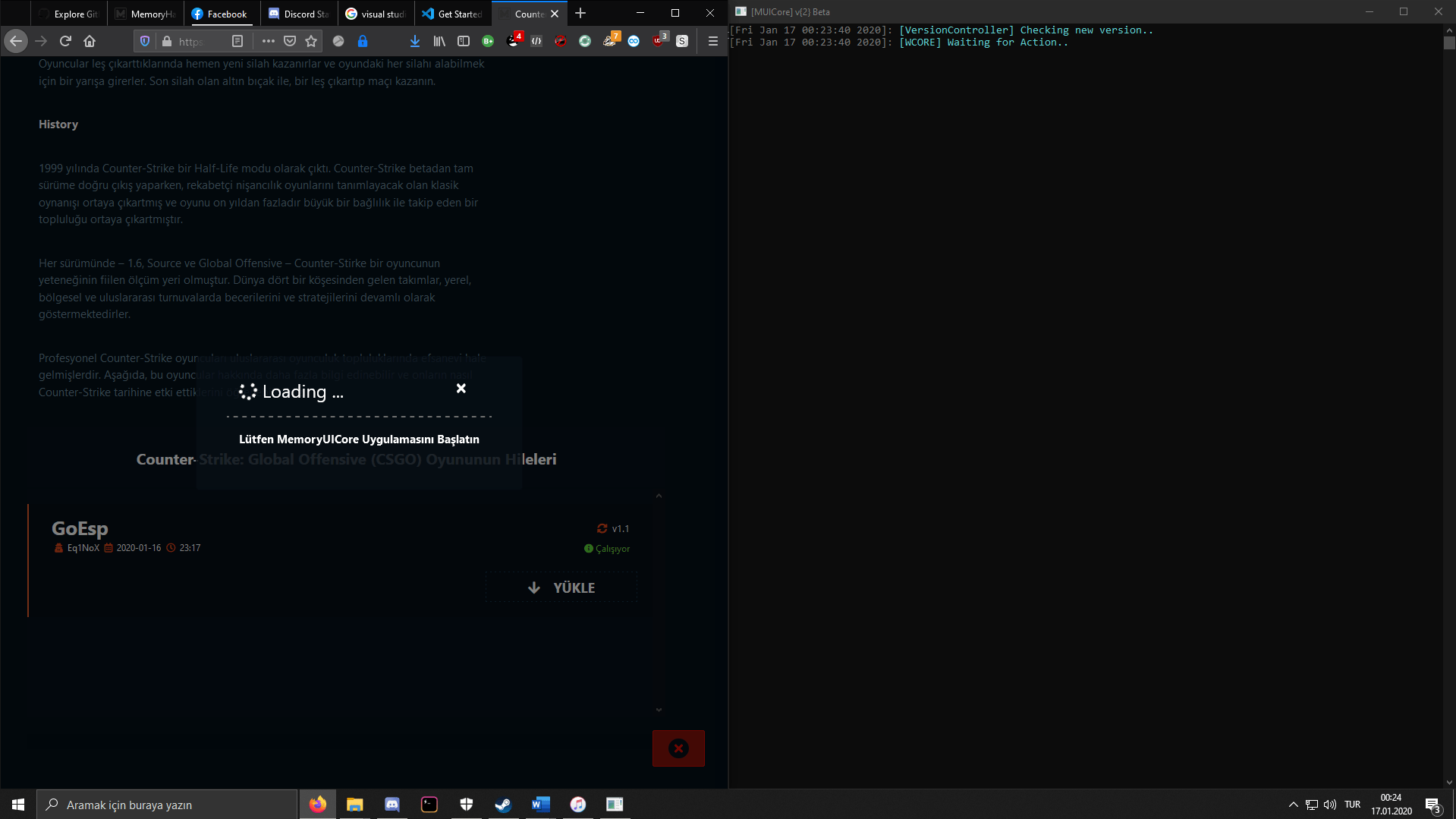Viewport: 1456px width, 819px height.
Task: Open the Action Center notifications
Action: 1433,805
